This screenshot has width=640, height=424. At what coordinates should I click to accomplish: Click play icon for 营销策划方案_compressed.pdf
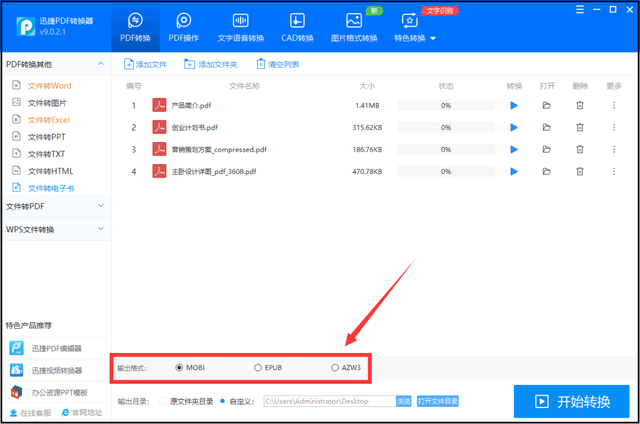pyautogui.click(x=514, y=149)
